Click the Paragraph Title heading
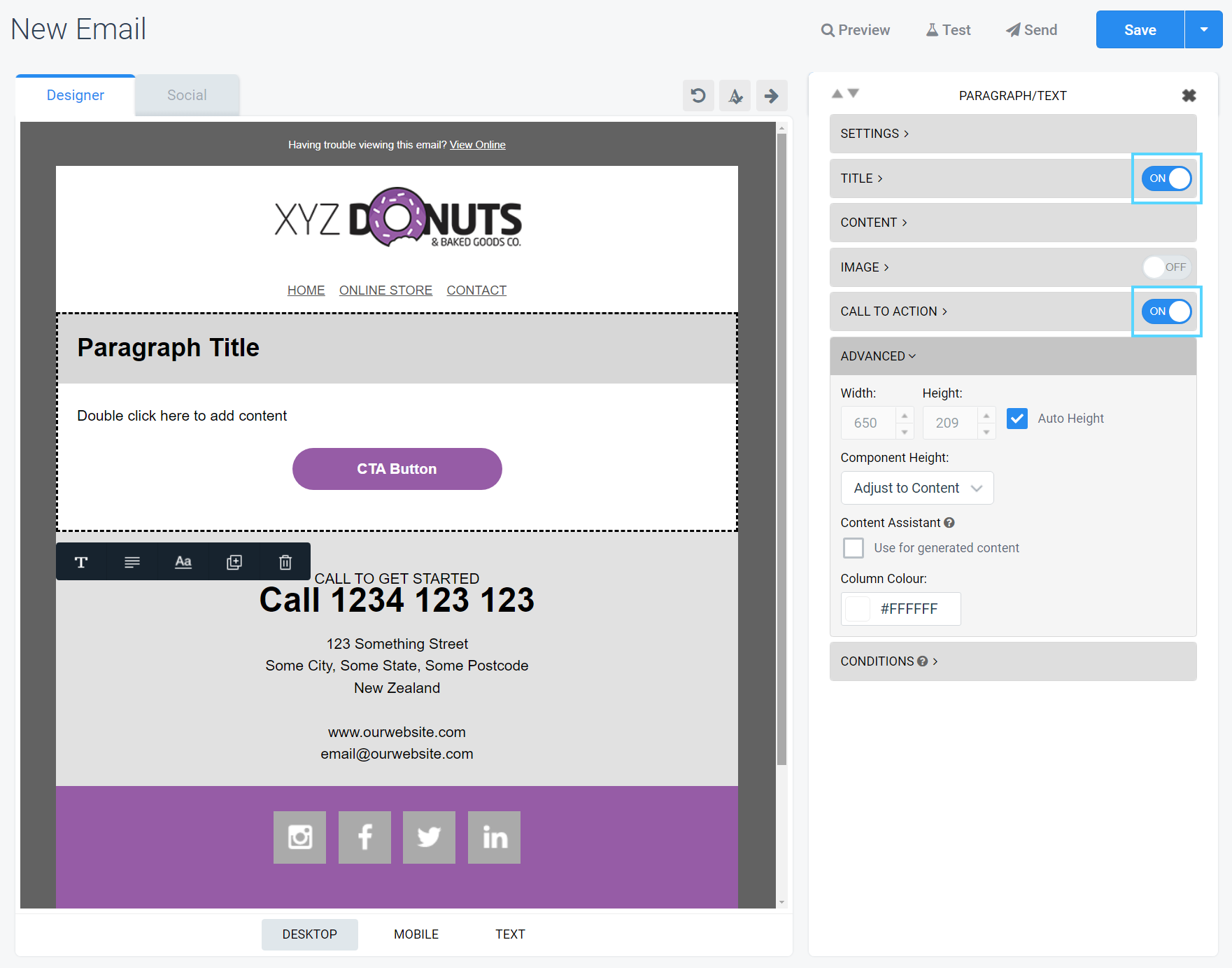The width and height of the screenshot is (1232, 968). (169, 348)
